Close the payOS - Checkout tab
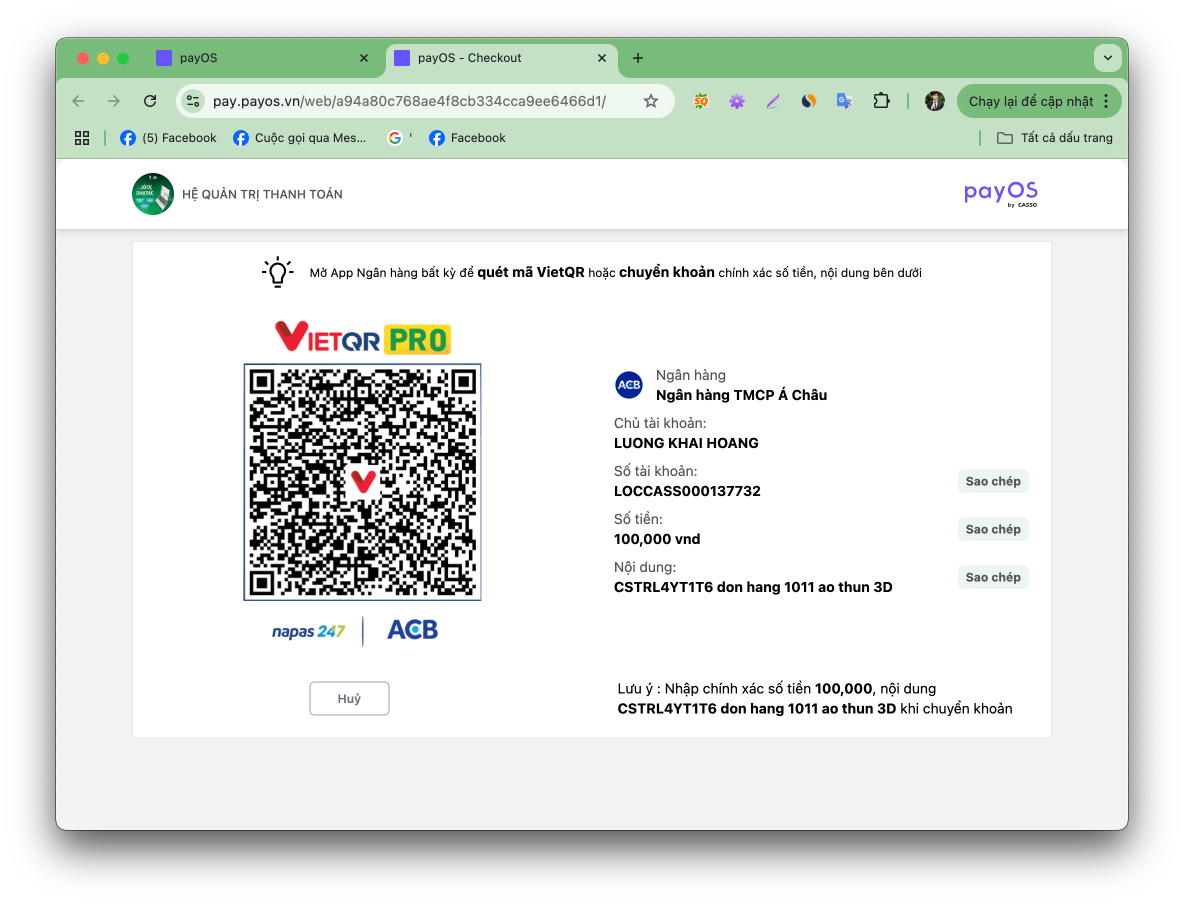1184x904 pixels. [x=602, y=58]
